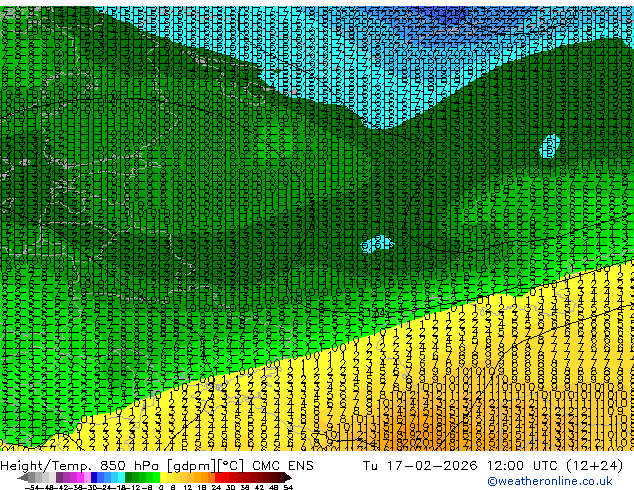Click the '[°C]' unit label
Viewport: 634px width, 490px height.
231,466
